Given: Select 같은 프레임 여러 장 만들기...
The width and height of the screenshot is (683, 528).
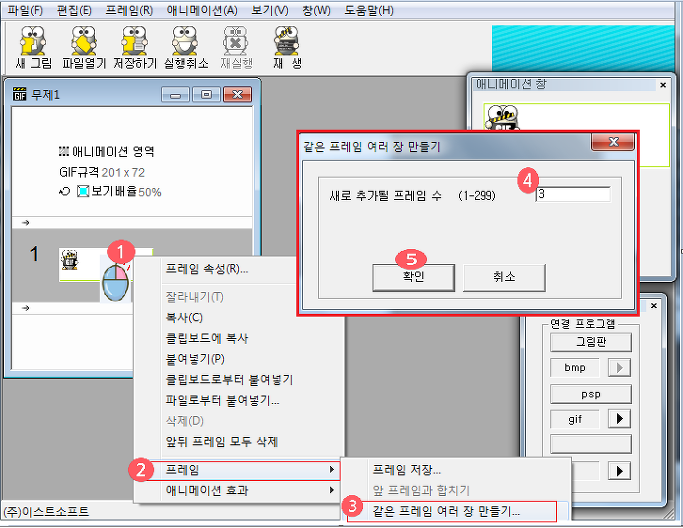Looking at the screenshot, I should tap(452, 511).
